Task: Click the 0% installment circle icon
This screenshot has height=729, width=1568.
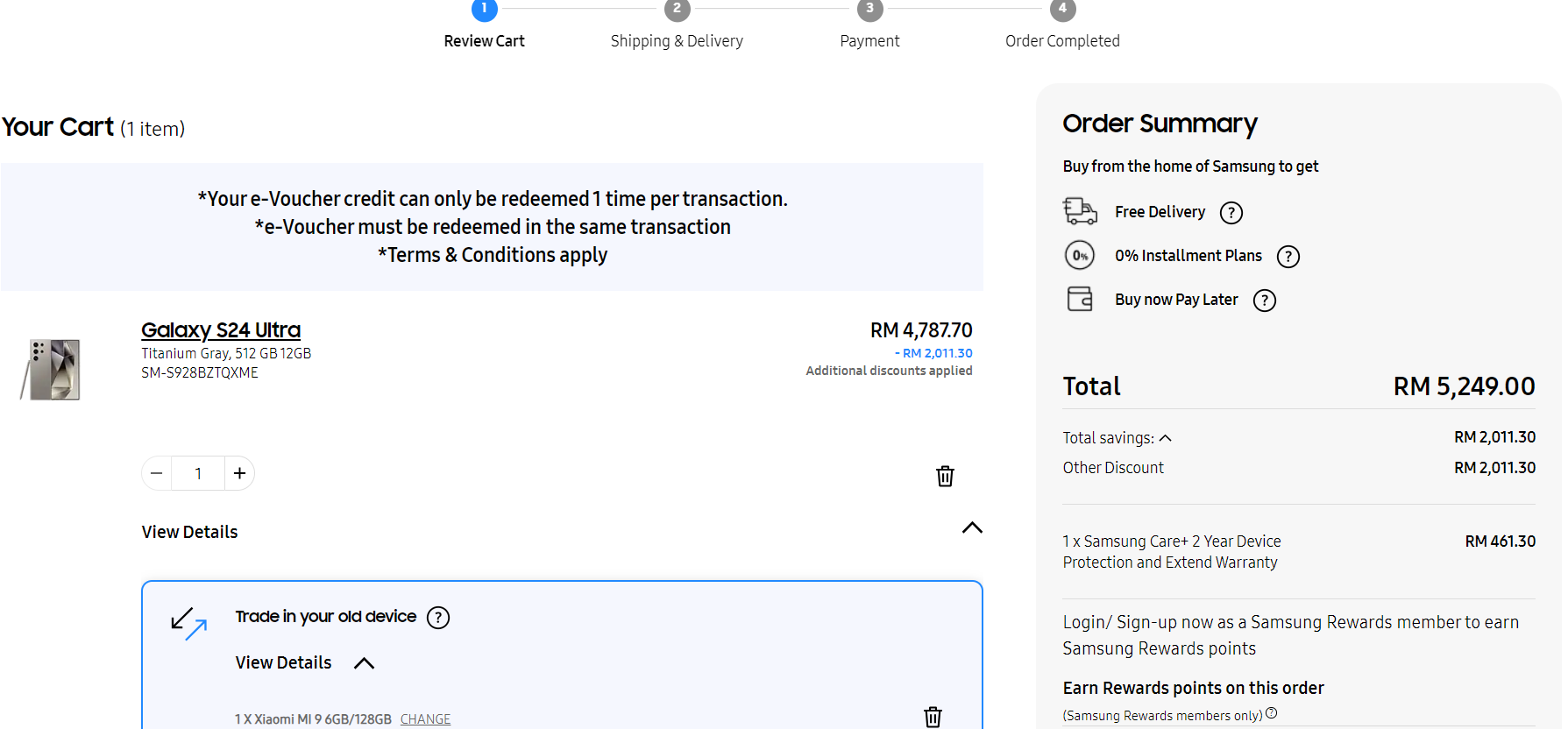Action: tap(1080, 255)
